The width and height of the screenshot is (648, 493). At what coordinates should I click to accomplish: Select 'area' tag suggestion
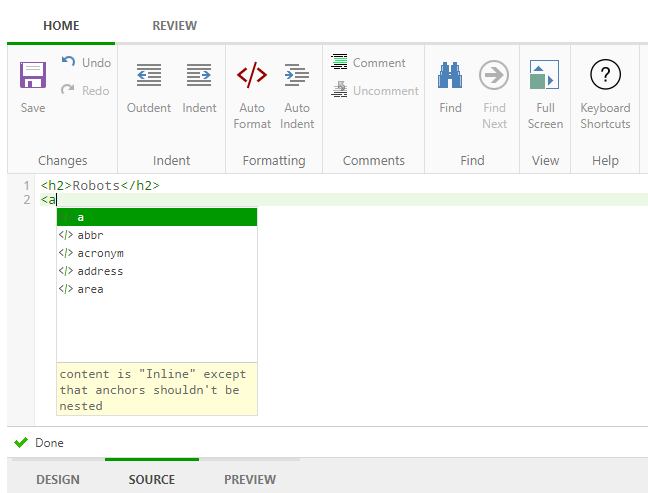click(157, 289)
